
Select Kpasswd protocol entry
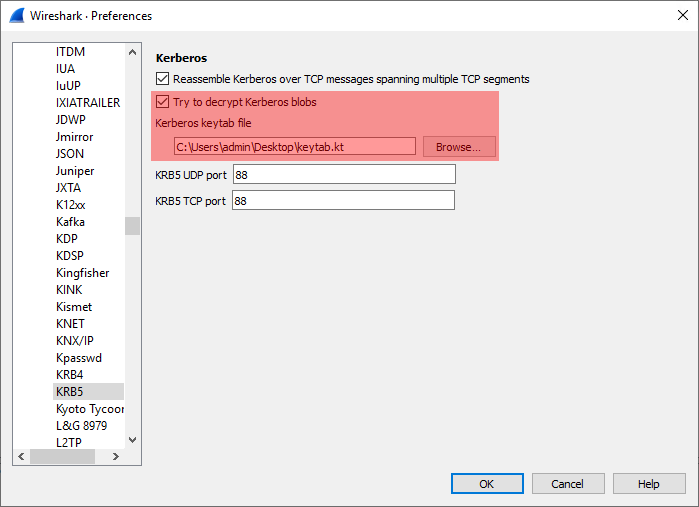point(79,358)
